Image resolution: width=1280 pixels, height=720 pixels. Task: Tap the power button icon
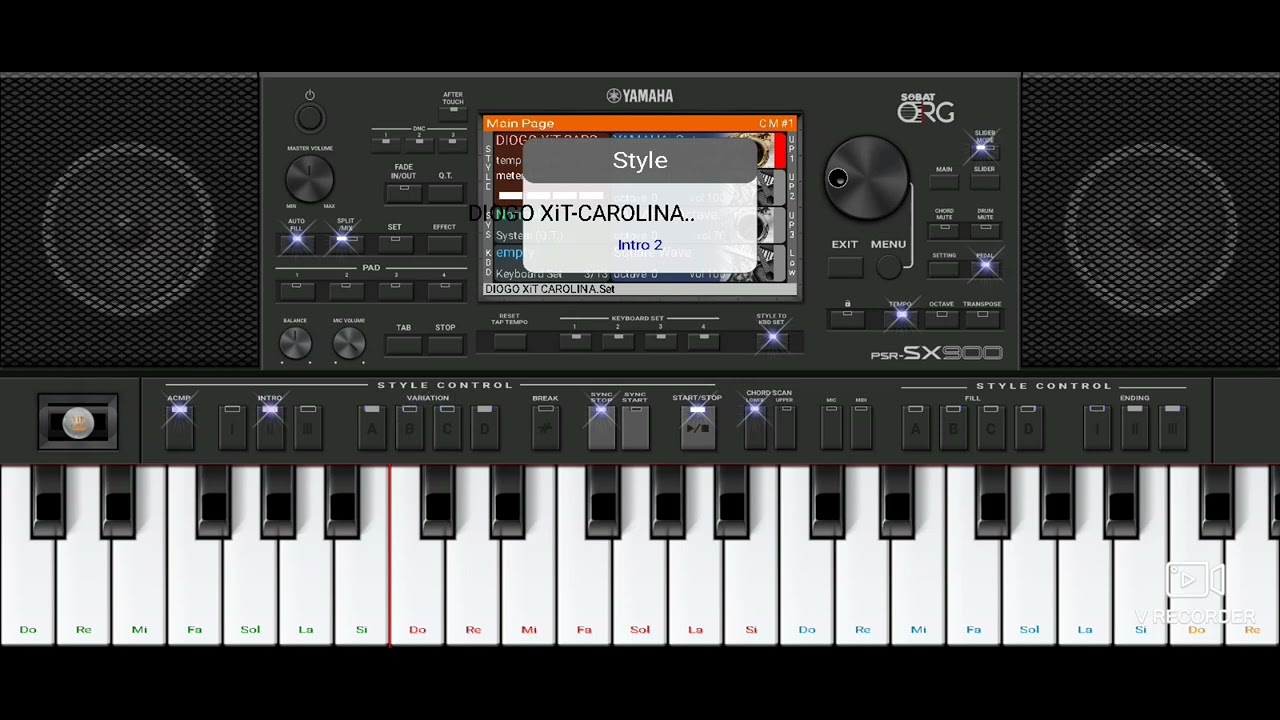coord(310,118)
